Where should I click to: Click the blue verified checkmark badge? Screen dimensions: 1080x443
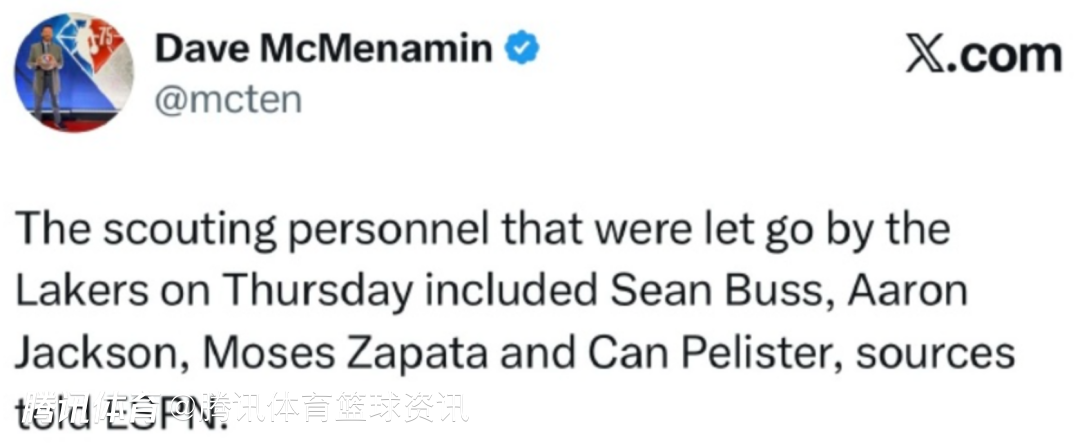522,47
